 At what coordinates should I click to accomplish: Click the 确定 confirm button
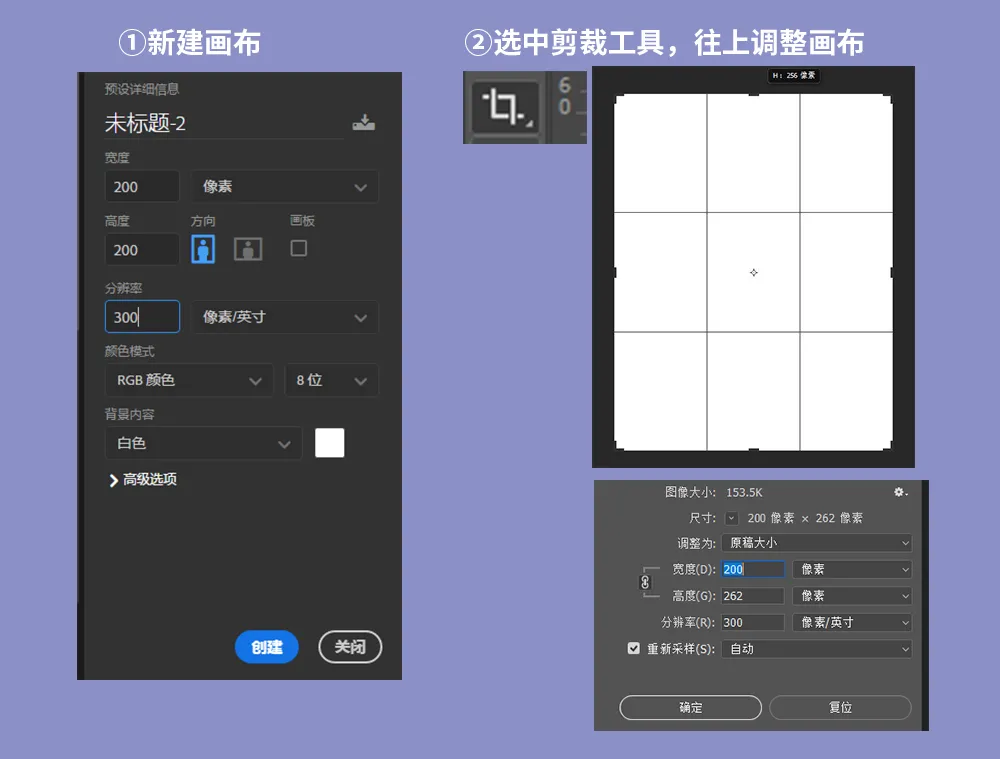pos(690,707)
